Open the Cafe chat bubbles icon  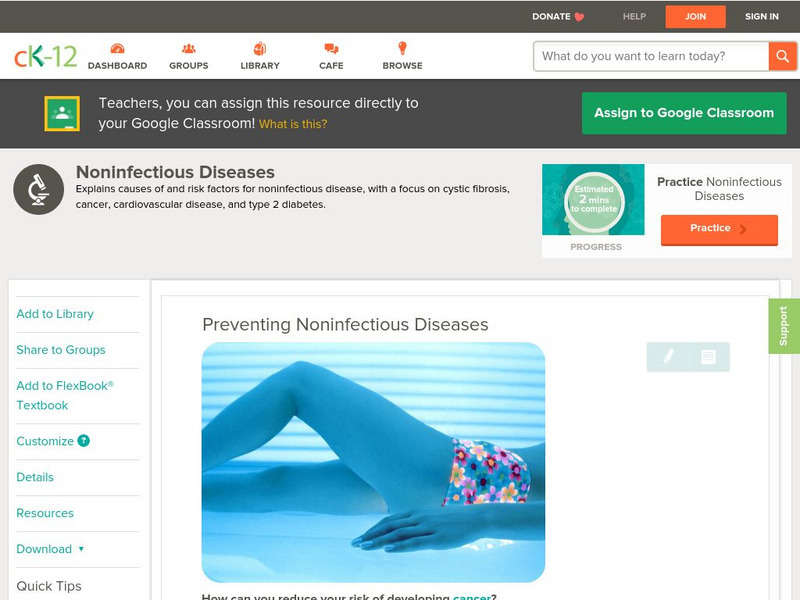click(331, 49)
